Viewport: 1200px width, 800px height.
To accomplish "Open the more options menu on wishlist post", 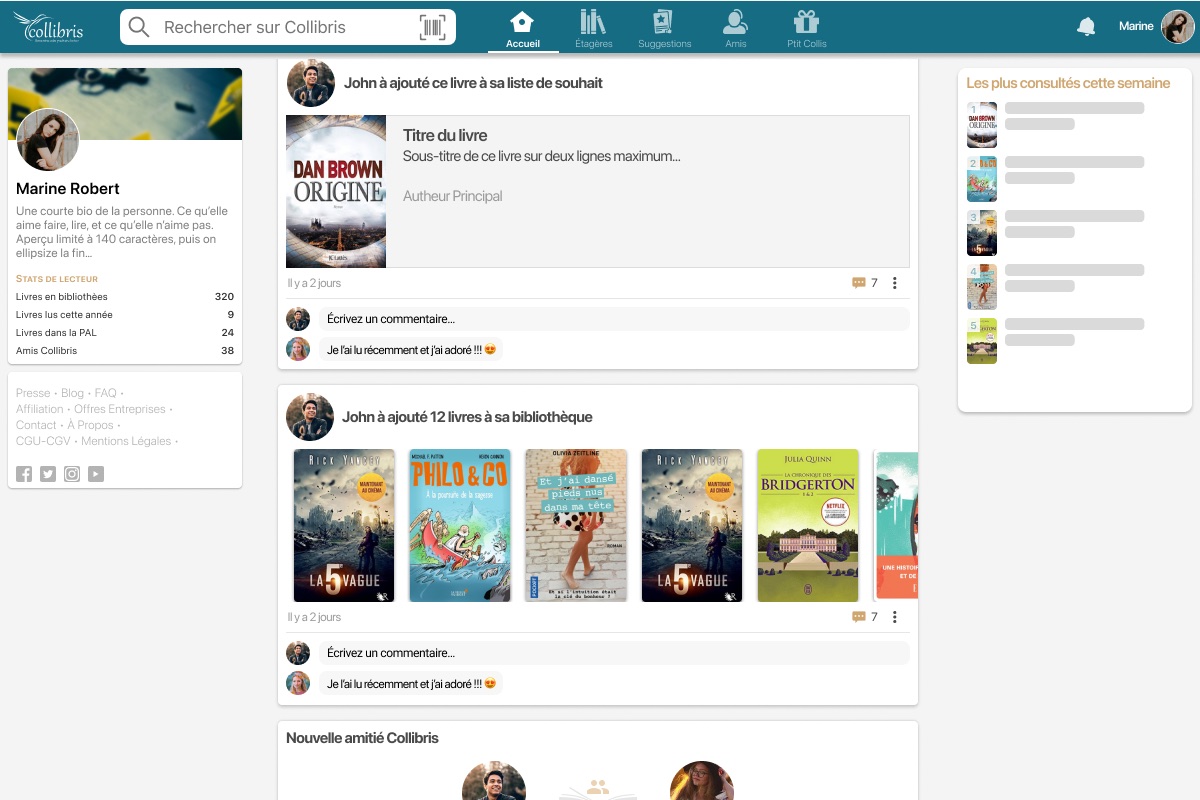I will [895, 283].
